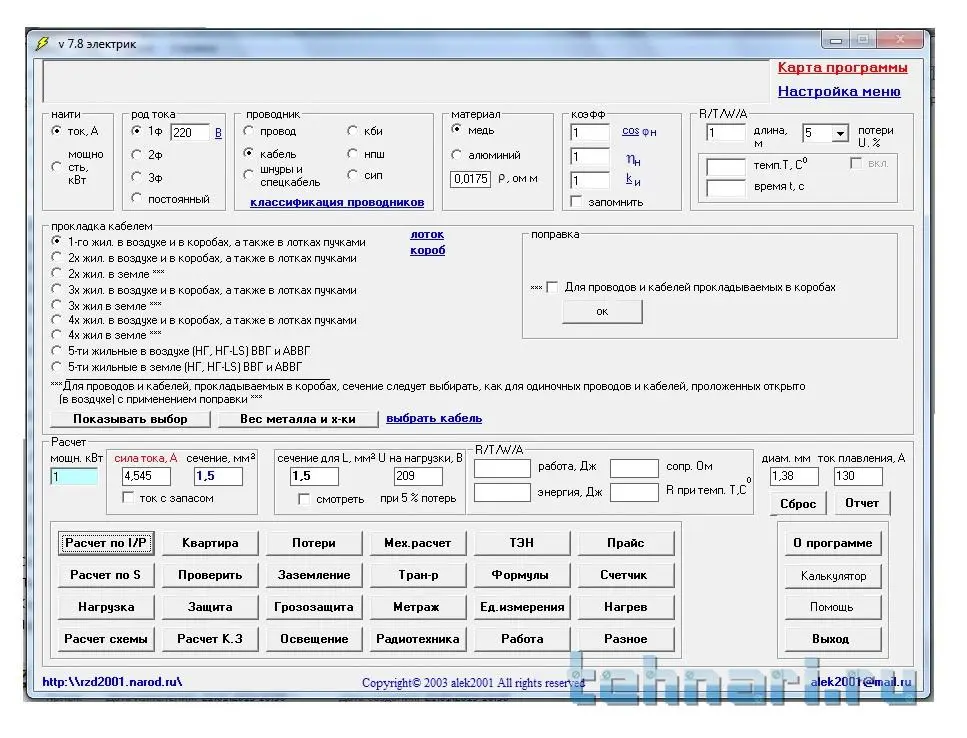
Task: Click the классификация проводников link
Action: point(337,202)
